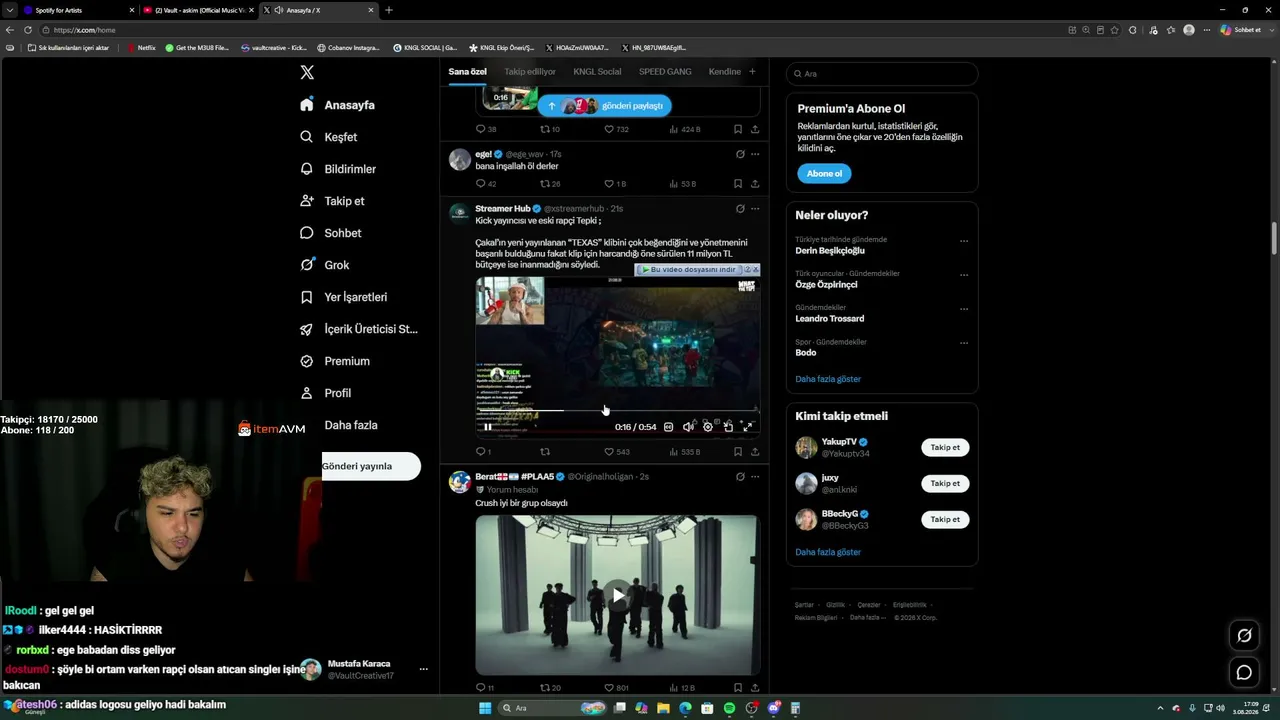Open options for Bodo trend
This screenshot has width=1280, height=720.
click(964, 343)
